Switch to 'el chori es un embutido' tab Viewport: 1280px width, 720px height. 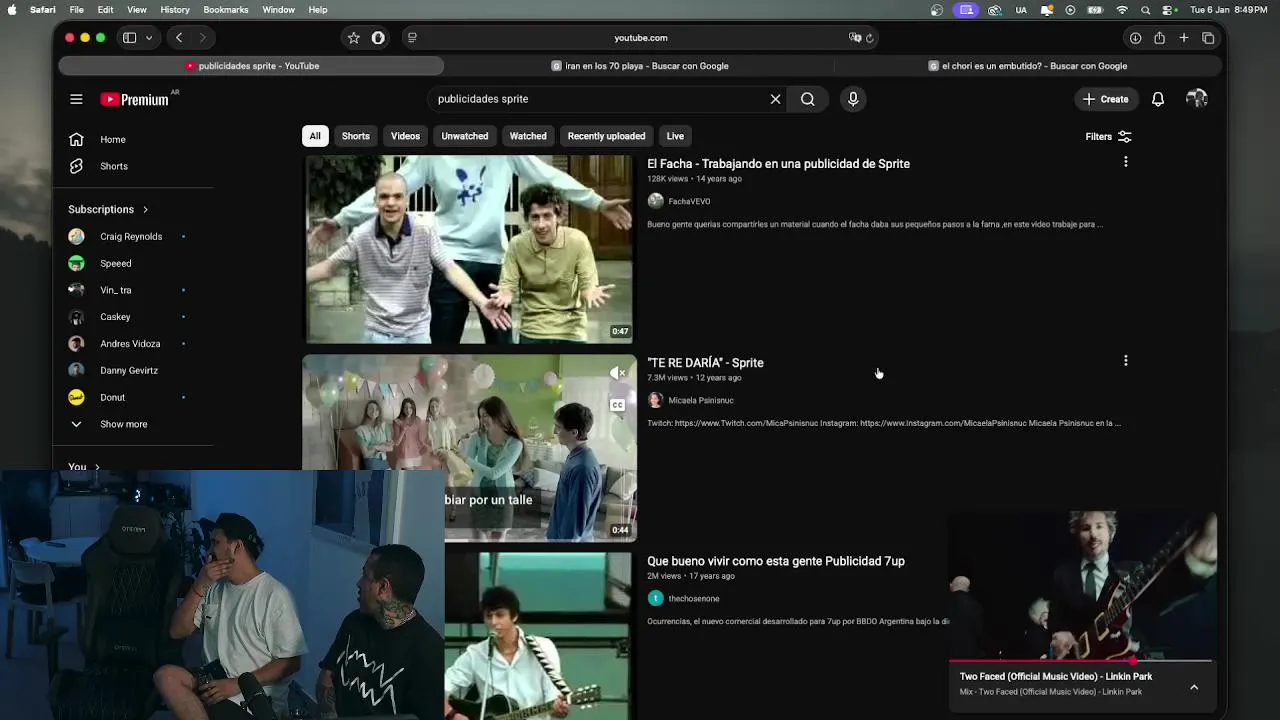(1028, 66)
